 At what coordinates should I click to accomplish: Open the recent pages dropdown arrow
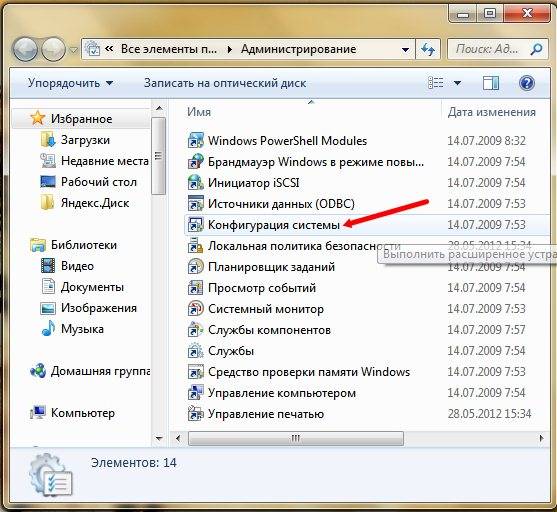point(73,50)
